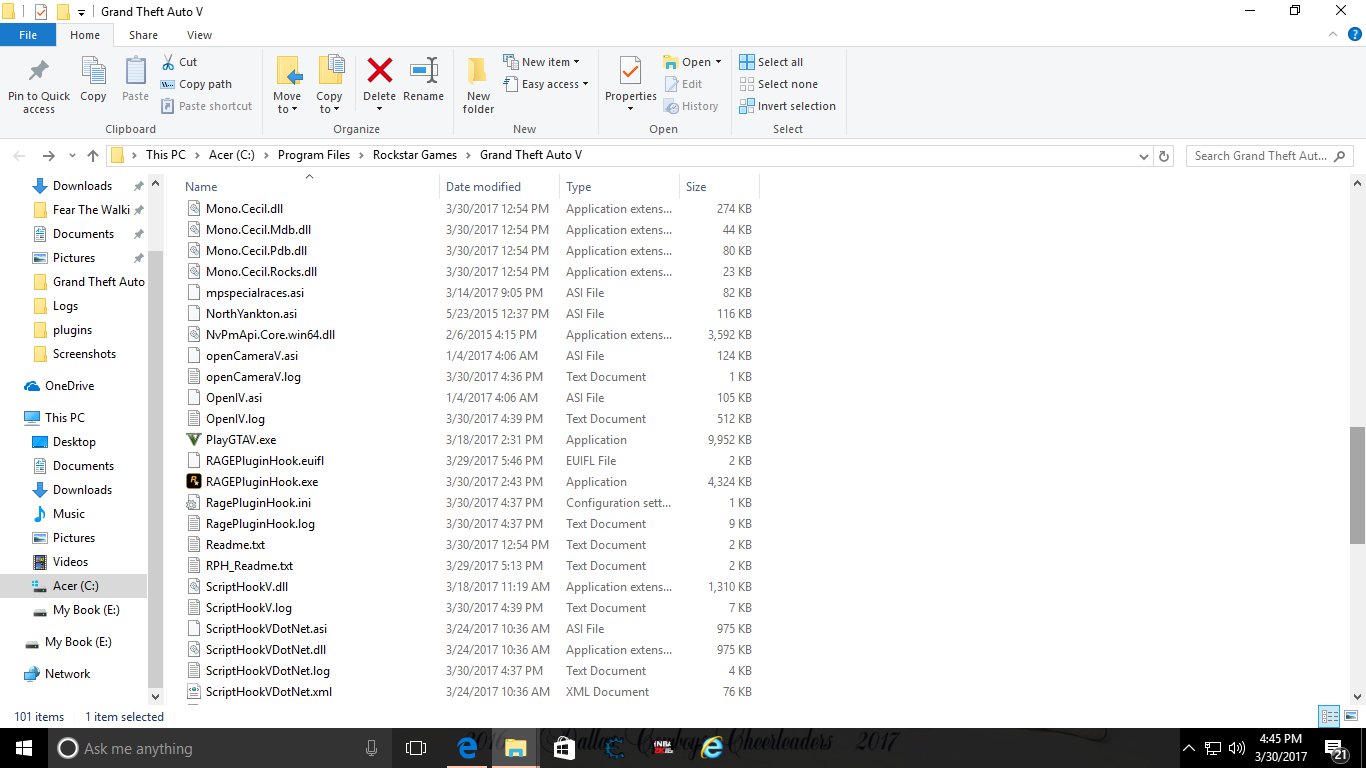This screenshot has width=1366, height=768.
Task: Click the Up one level arrow
Action: (93, 156)
